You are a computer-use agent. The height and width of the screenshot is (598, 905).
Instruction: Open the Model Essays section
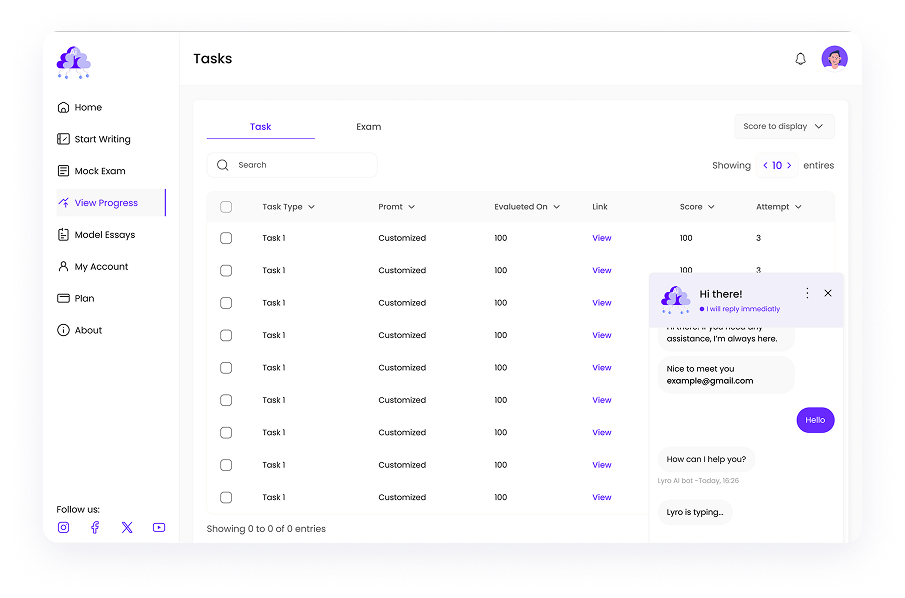pos(96,234)
